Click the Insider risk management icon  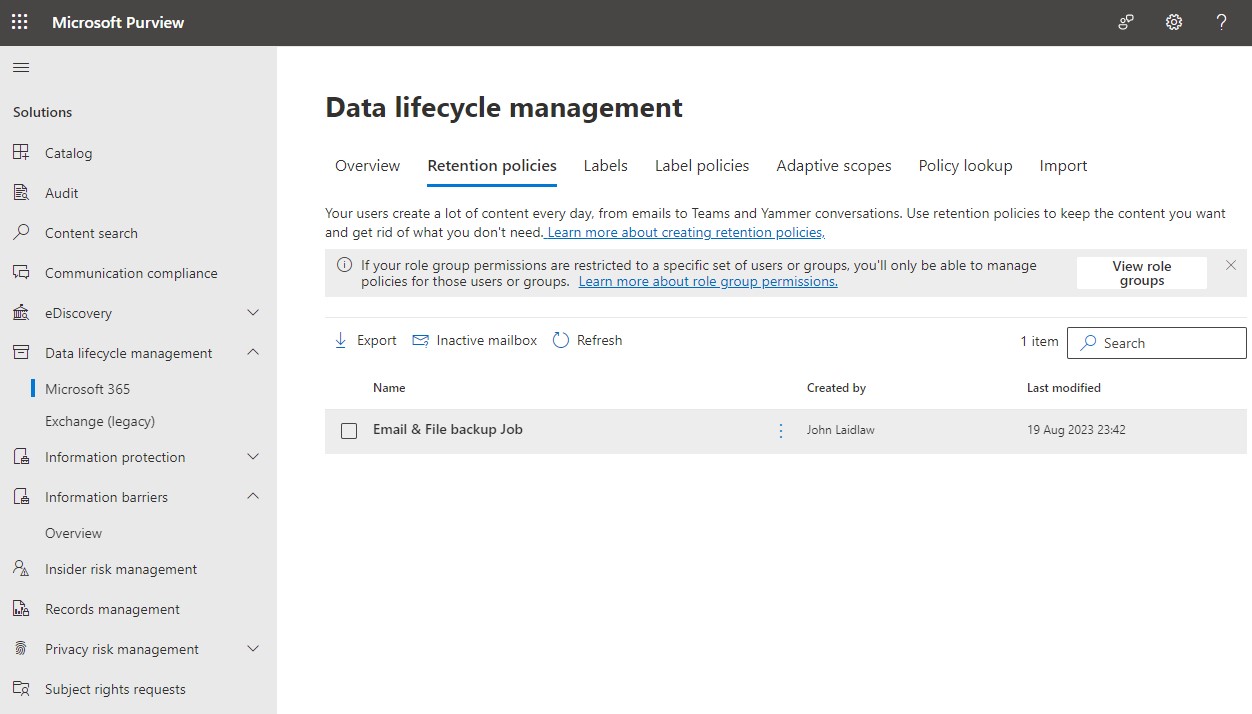(21, 568)
